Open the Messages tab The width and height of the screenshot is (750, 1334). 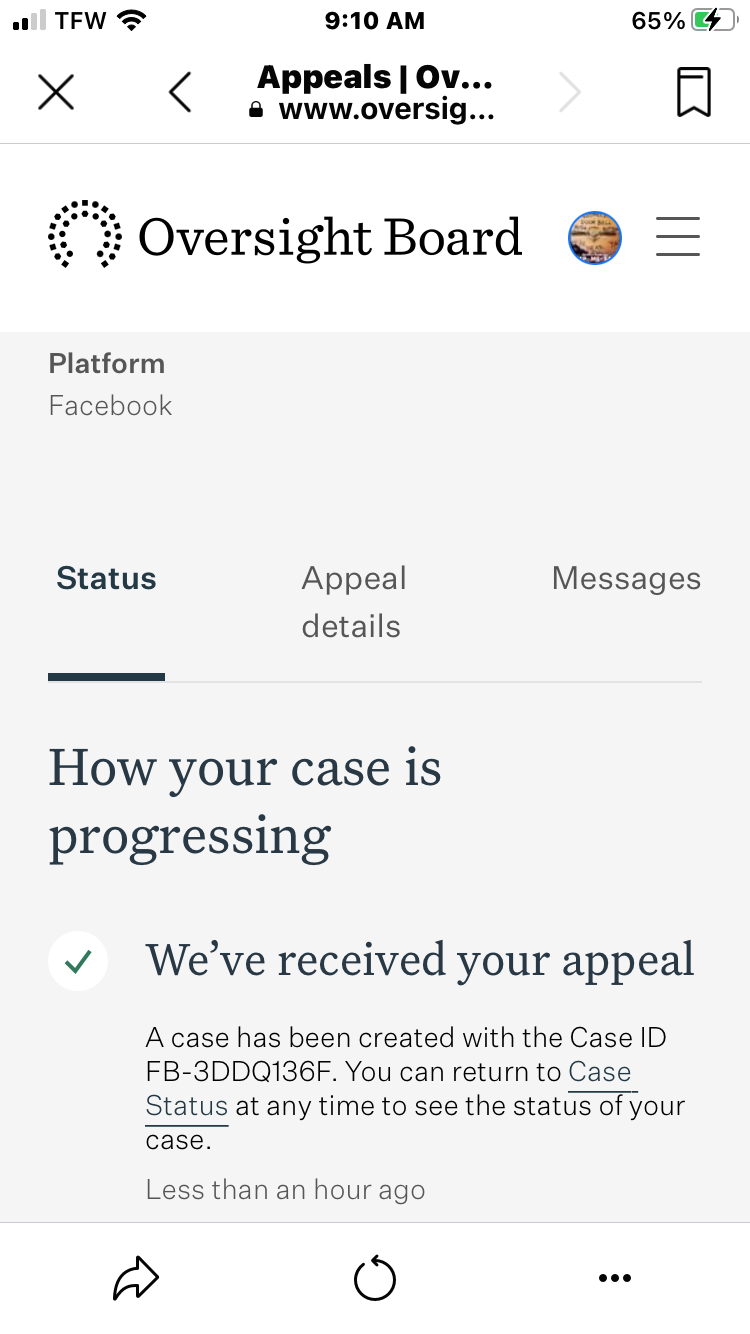tap(626, 579)
